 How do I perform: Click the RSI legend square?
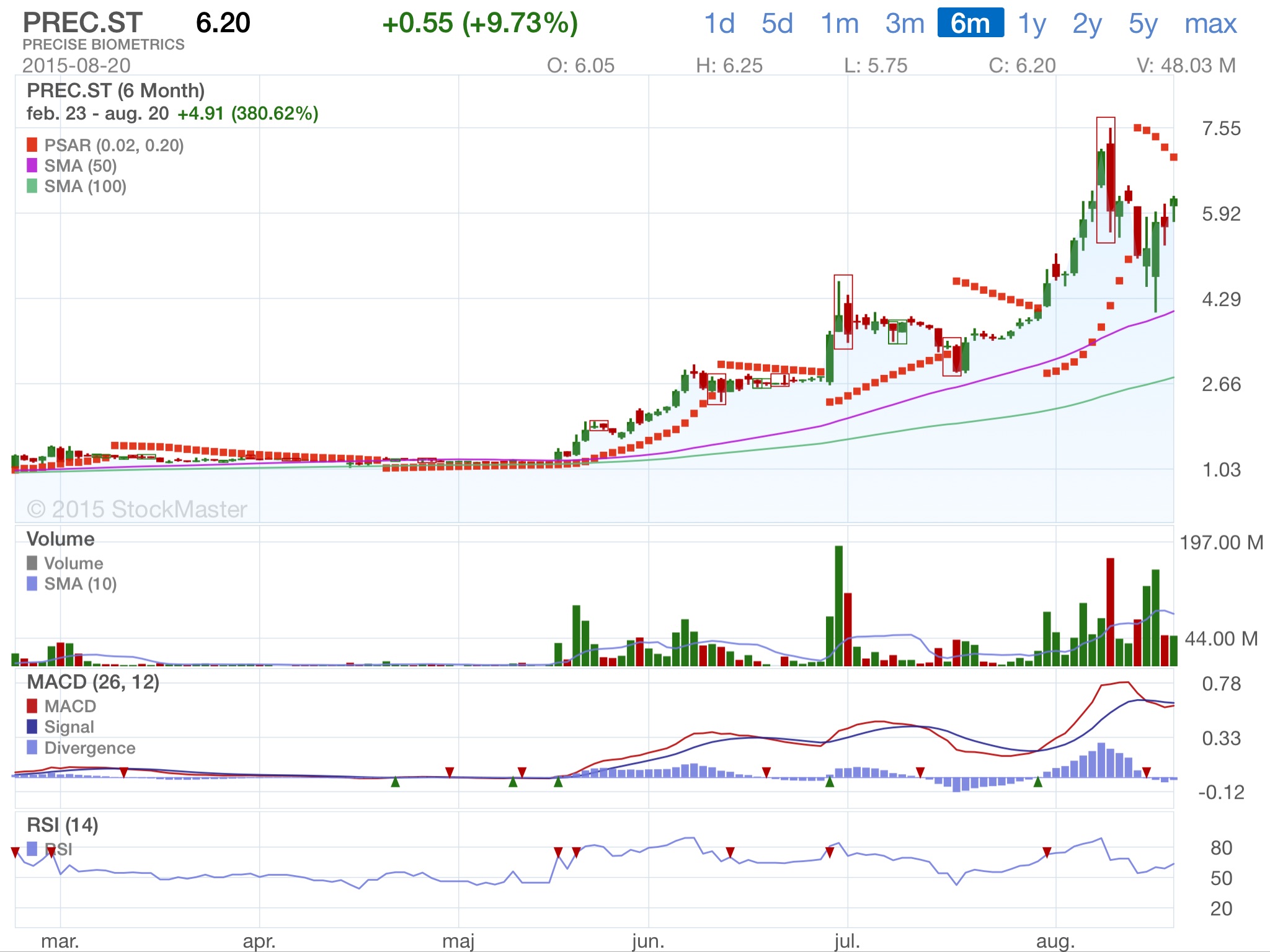(x=32, y=848)
